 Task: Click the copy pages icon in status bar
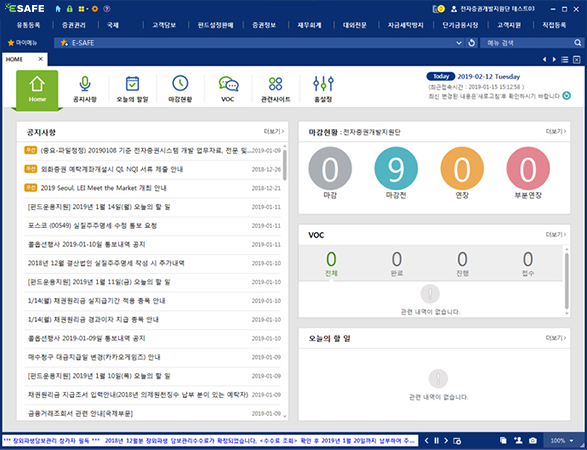pyautogui.click(x=503, y=440)
